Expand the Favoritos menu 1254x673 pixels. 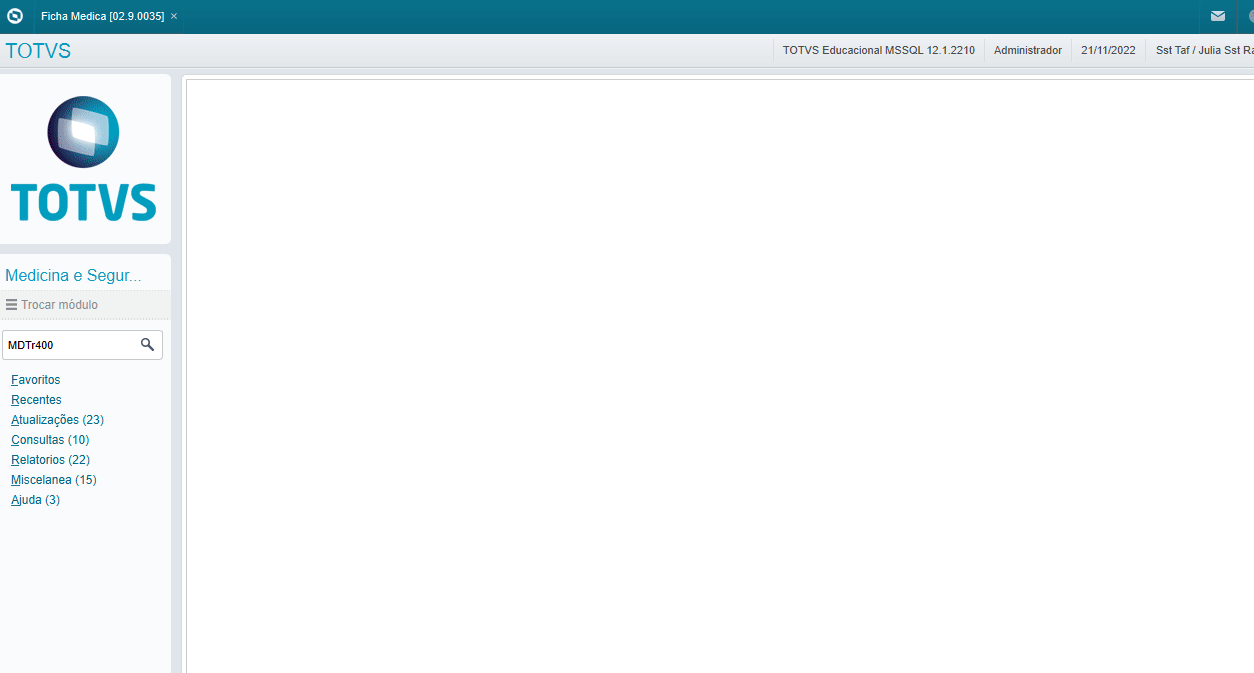[x=35, y=380]
